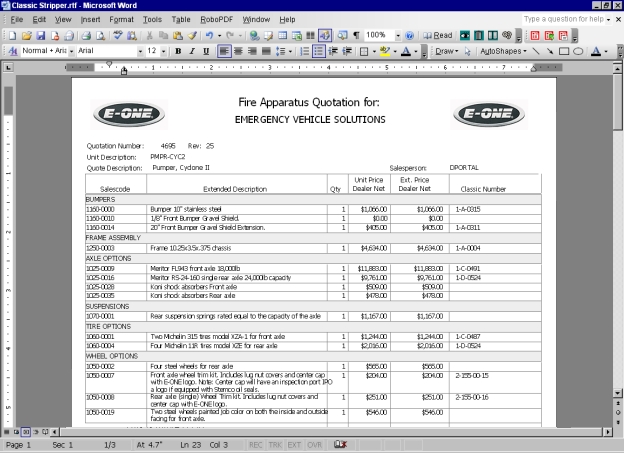Apply the font color button

pos(406,51)
